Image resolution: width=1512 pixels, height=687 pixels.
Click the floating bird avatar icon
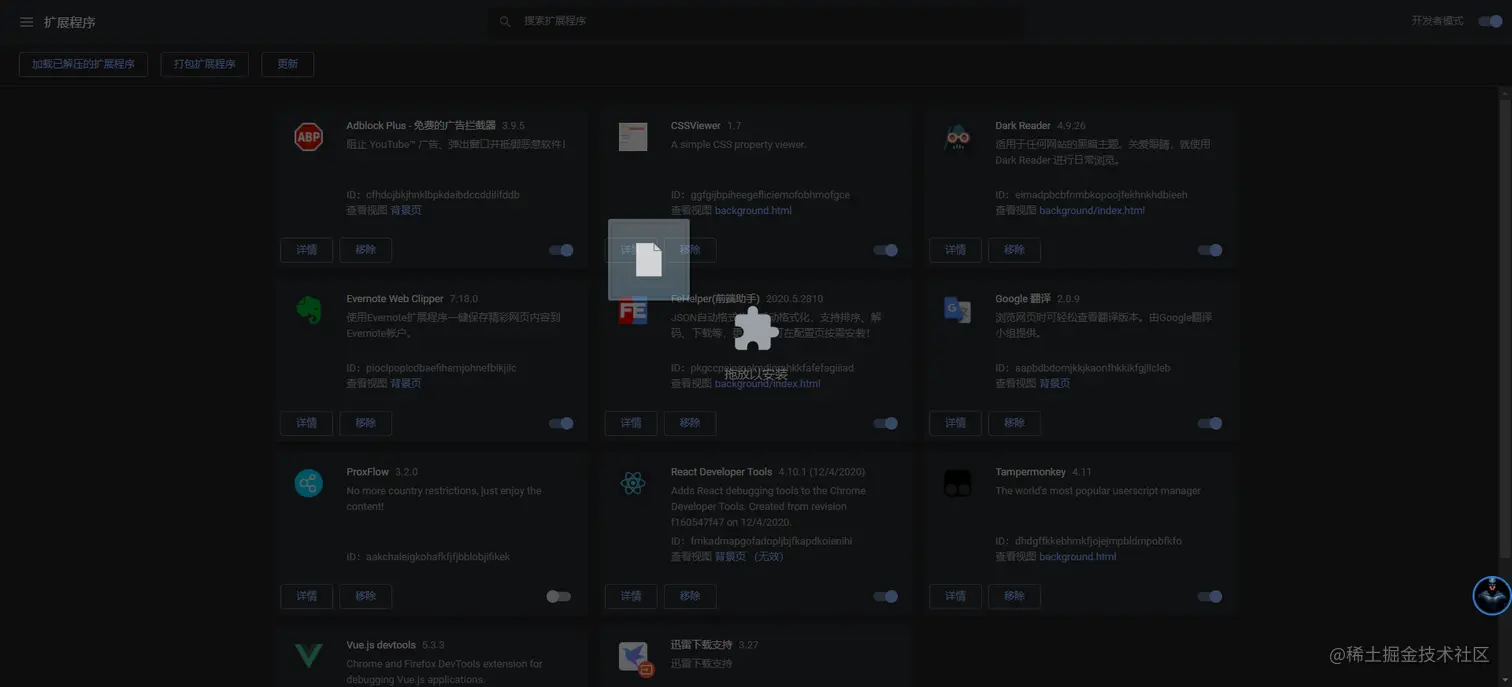(x=1492, y=595)
